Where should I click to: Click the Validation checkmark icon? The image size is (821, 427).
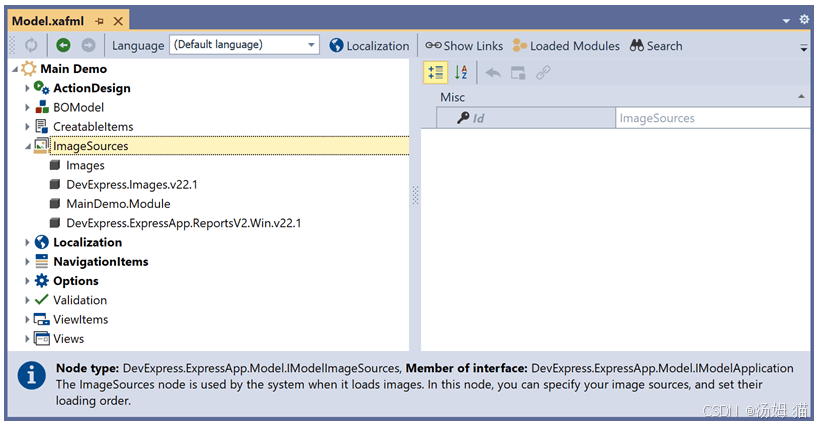tap(41, 300)
